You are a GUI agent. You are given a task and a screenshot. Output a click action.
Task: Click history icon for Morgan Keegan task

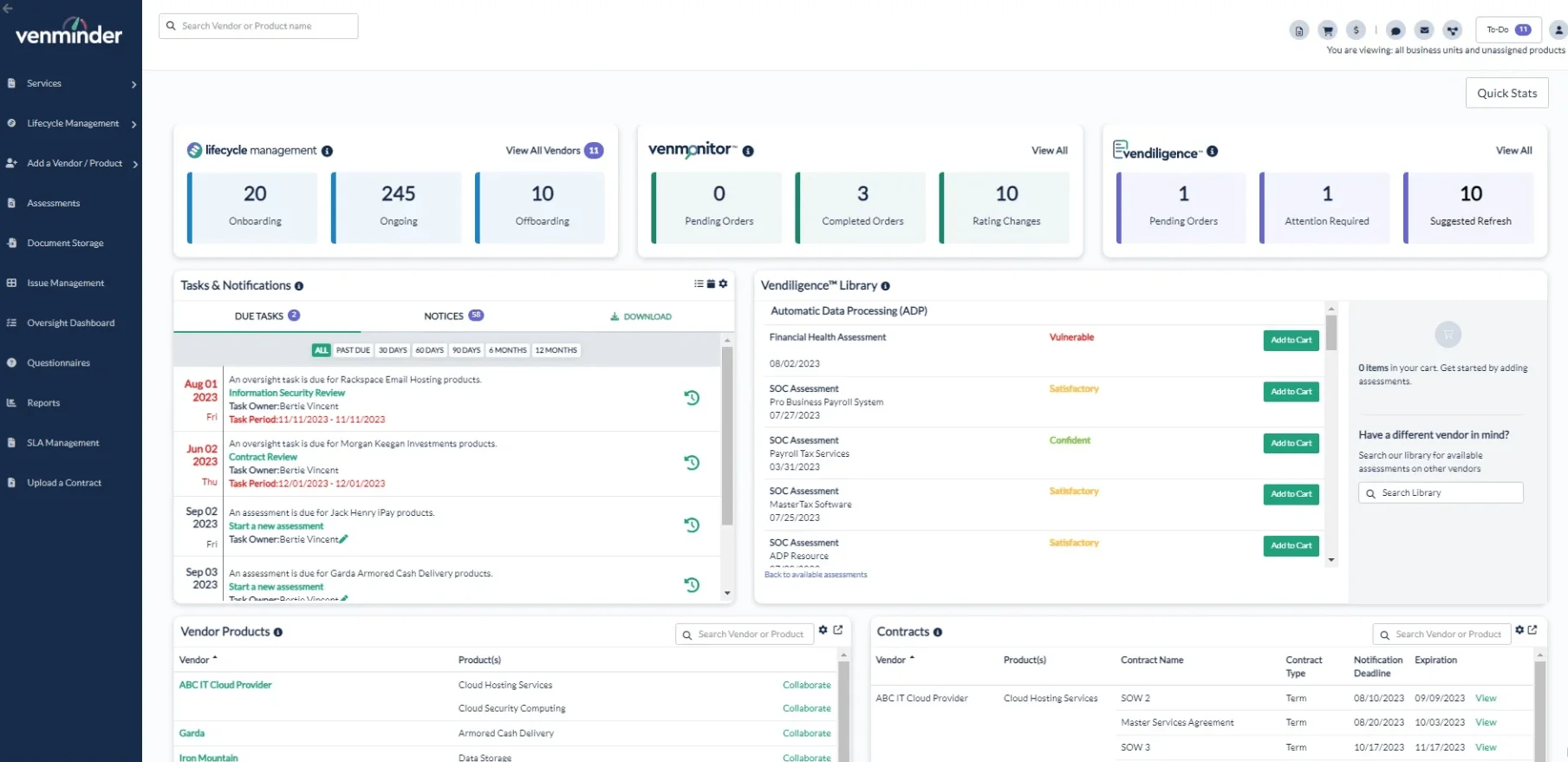(692, 462)
